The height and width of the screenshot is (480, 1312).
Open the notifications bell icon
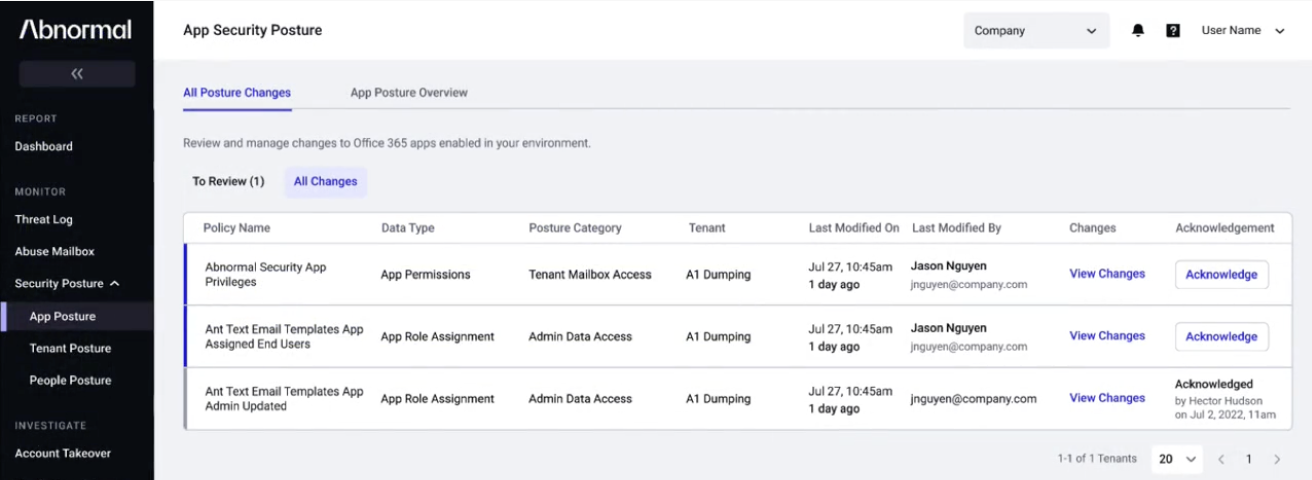coord(1138,31)
